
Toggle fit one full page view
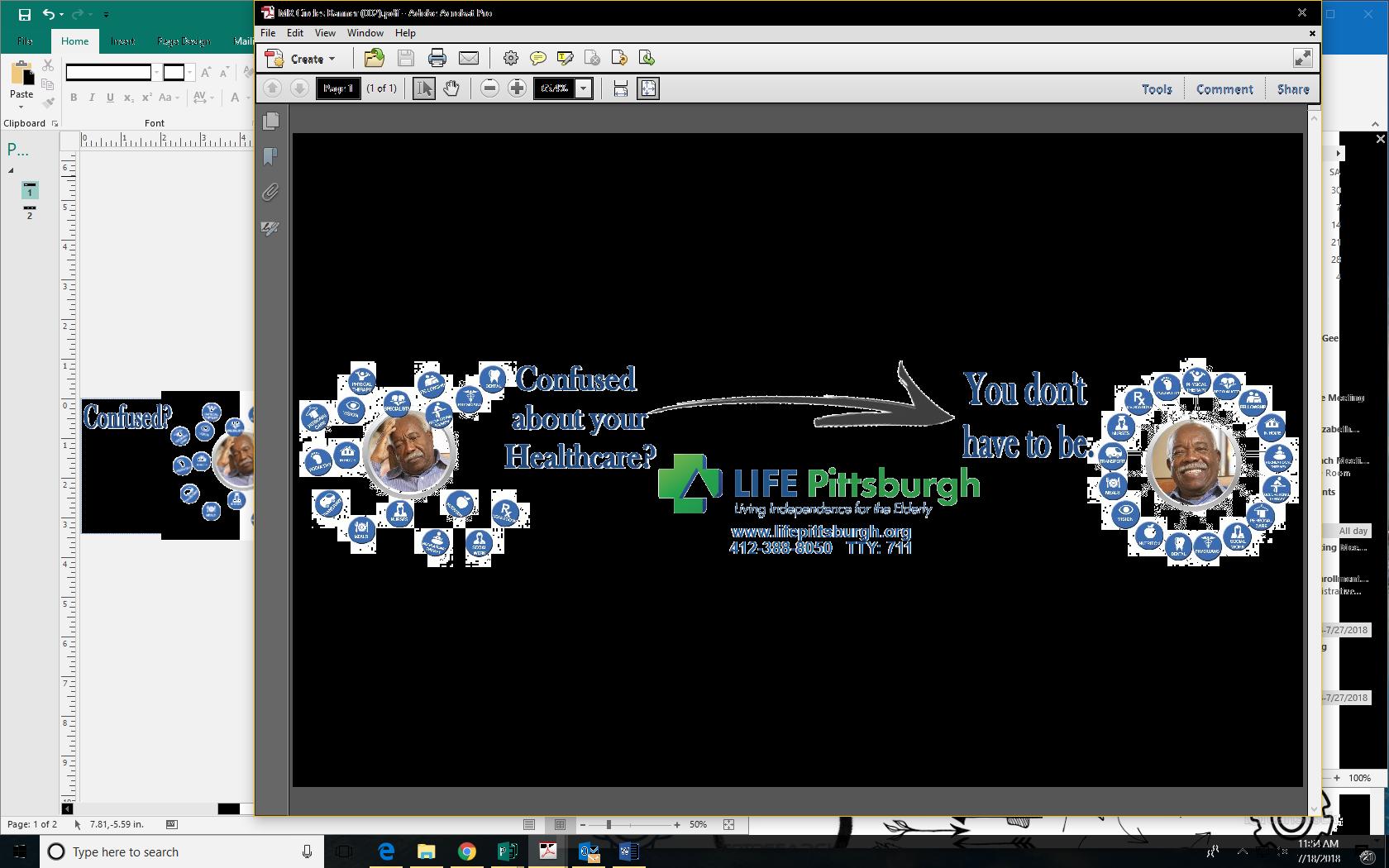[x=648, y=88]
